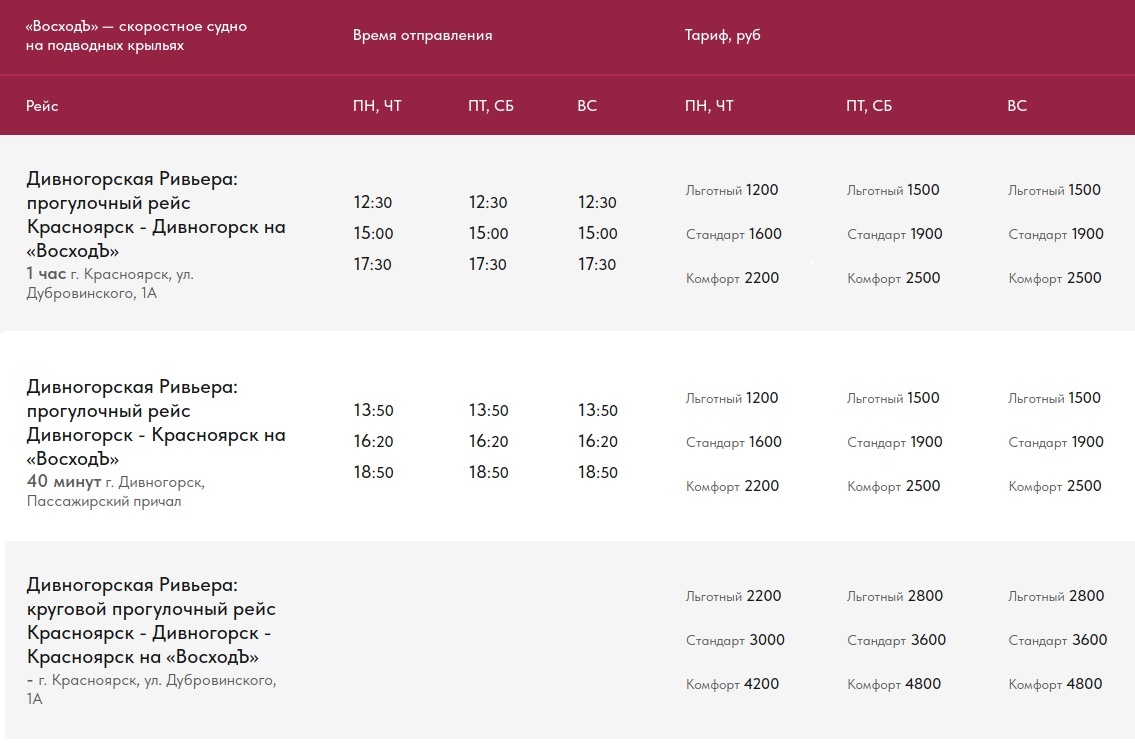Pick the 17:30 departure in the ПН, ЧТ column
Viewport: 1135px width, 743px height.
373,264
